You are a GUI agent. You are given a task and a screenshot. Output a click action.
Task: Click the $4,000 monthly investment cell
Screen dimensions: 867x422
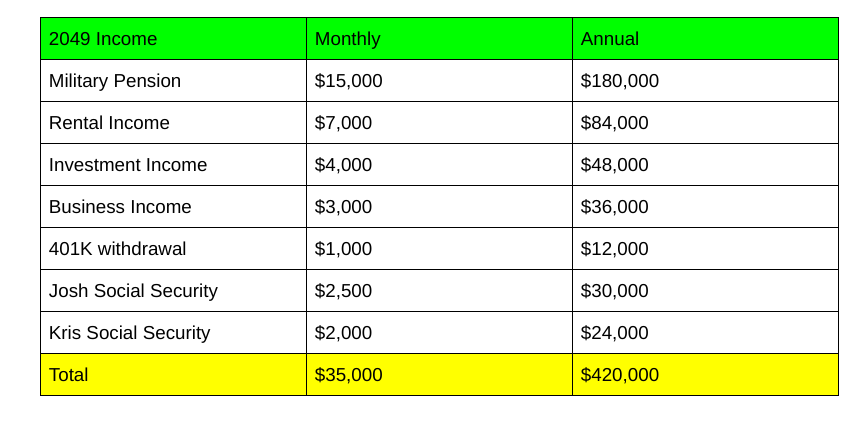(x=344, y=165)
